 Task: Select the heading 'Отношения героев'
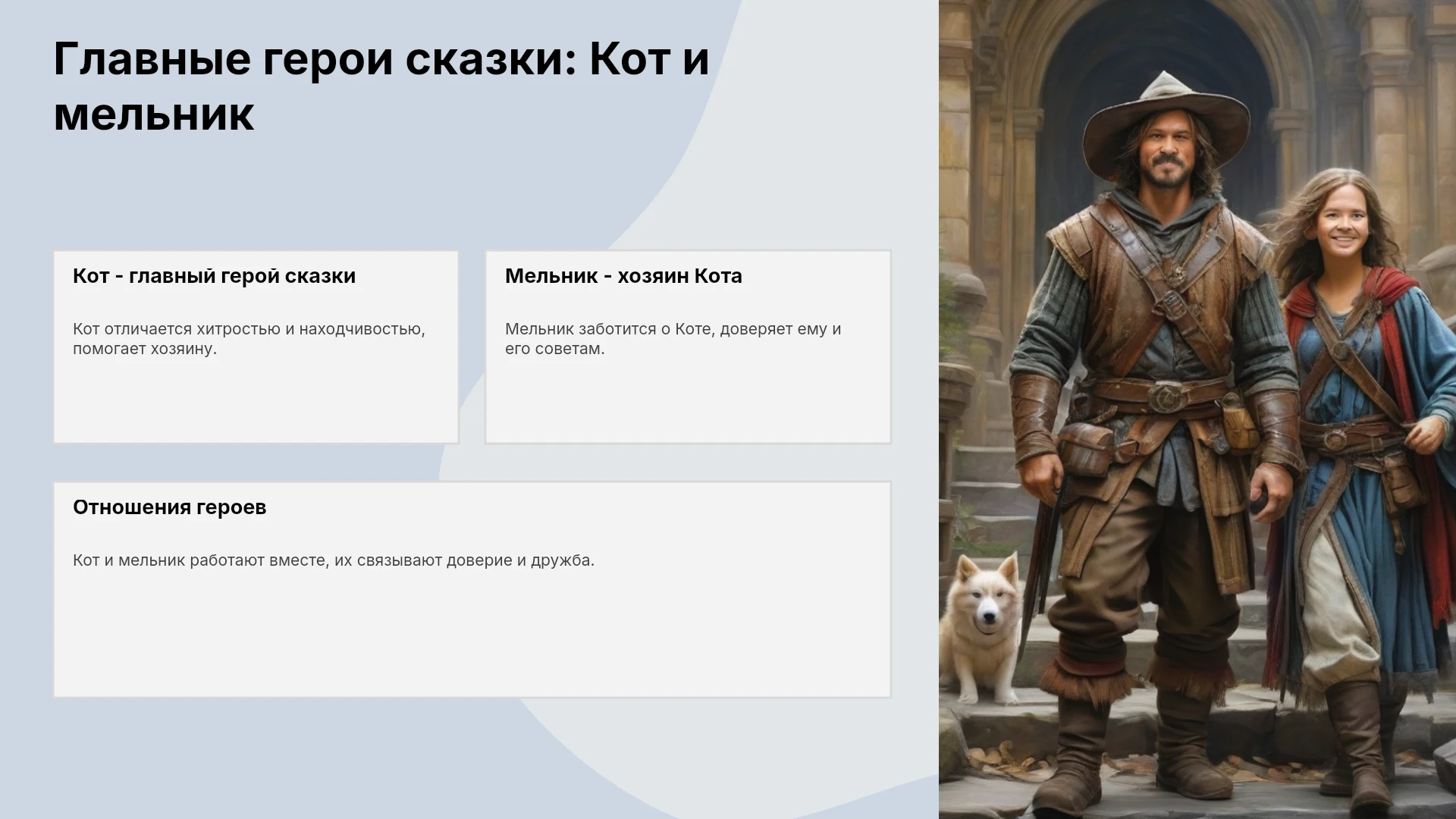(x=170, y=507)
